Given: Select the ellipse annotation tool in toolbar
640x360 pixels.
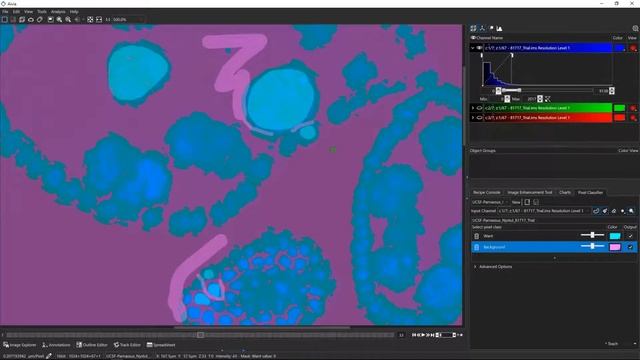Looking at the screenshot, I should (31, 19).
